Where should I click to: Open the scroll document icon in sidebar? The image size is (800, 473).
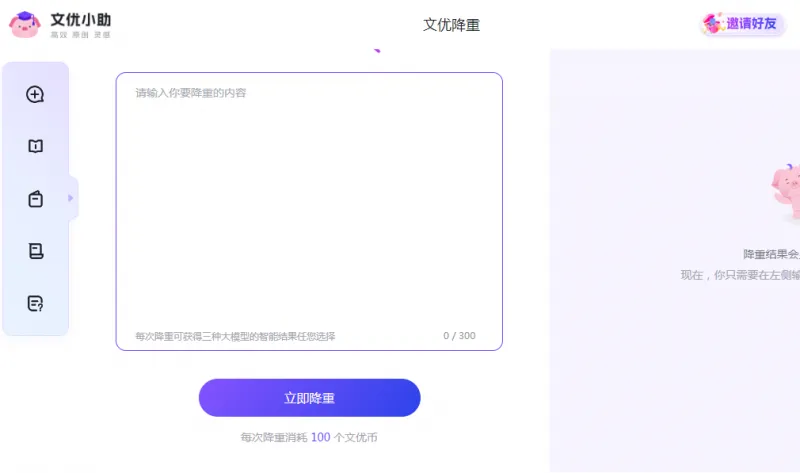pyautogui.click(x=35, y=251)
